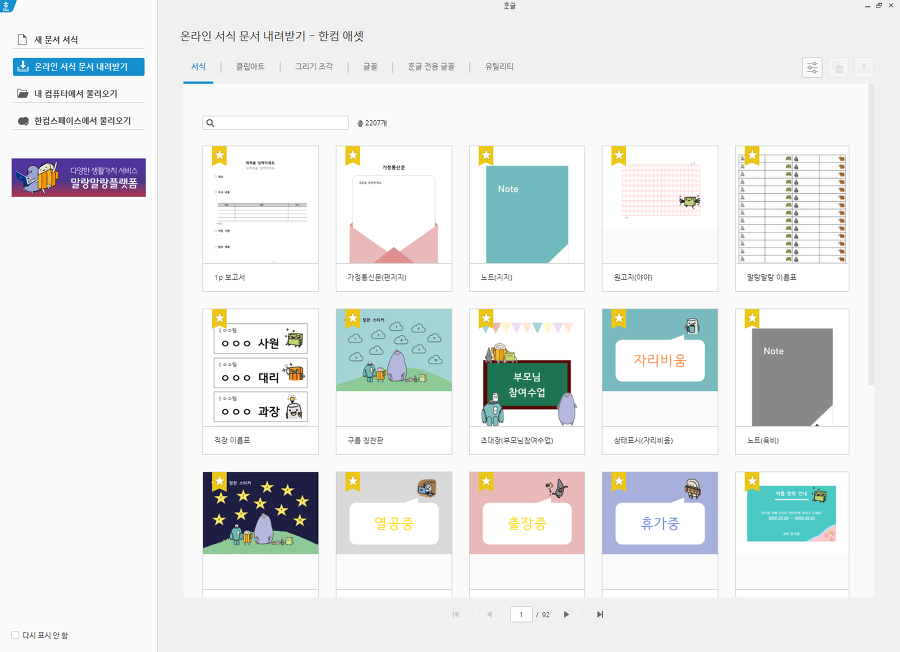Click star badge on 출장중 card
The width and height of the screenshot is (900, 652).
(486, 482)
